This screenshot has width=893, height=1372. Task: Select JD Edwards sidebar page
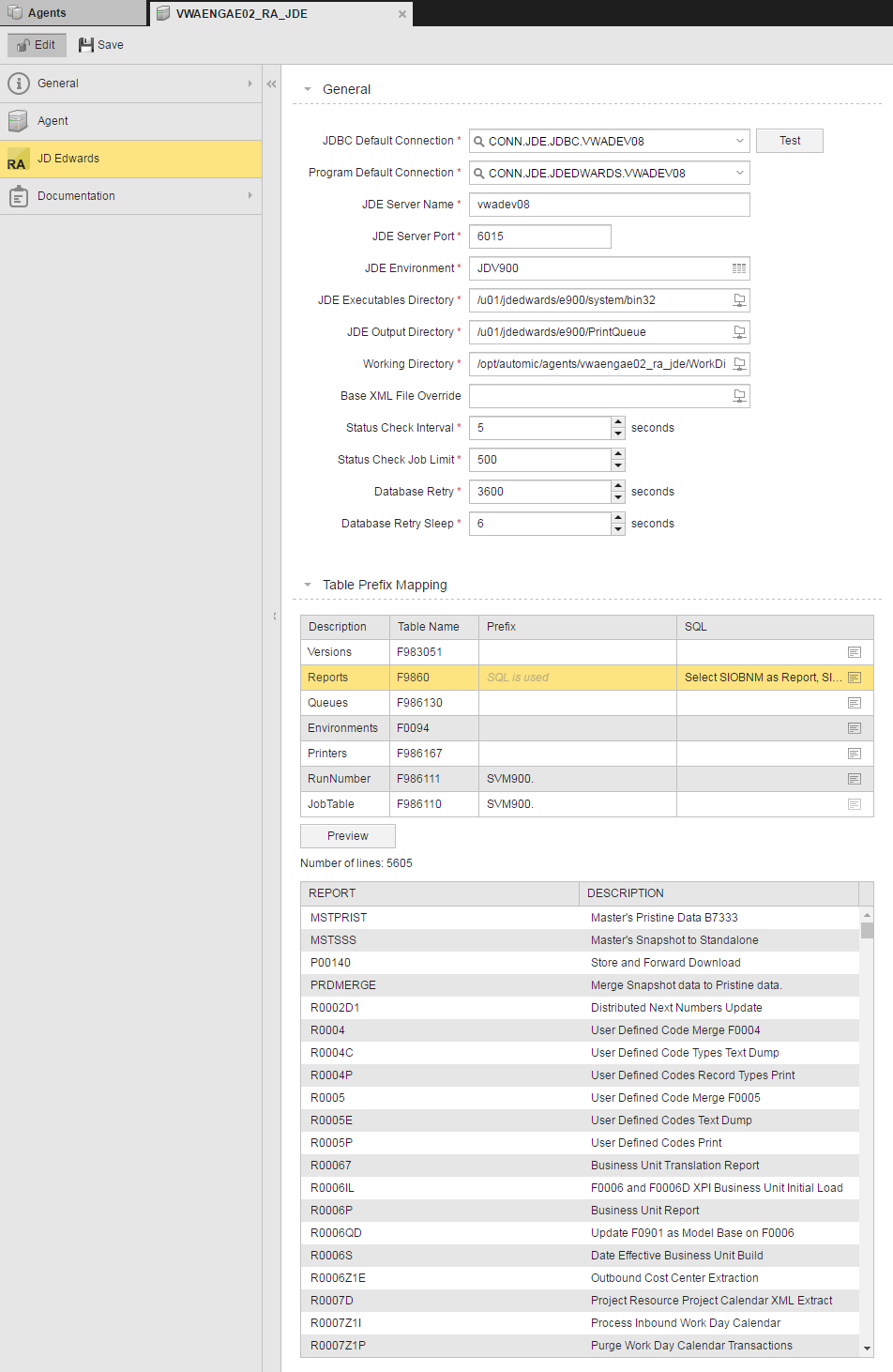coord(130,159)
